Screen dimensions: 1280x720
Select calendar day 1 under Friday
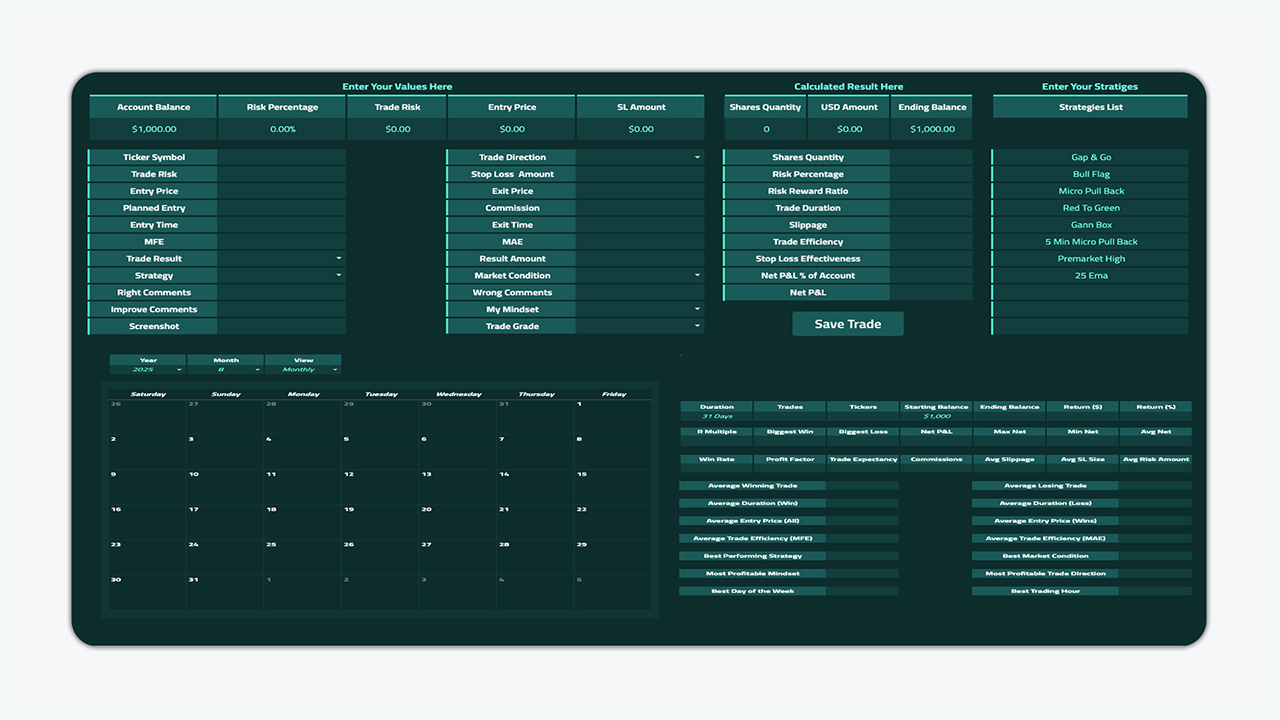(x=613, y=417)
